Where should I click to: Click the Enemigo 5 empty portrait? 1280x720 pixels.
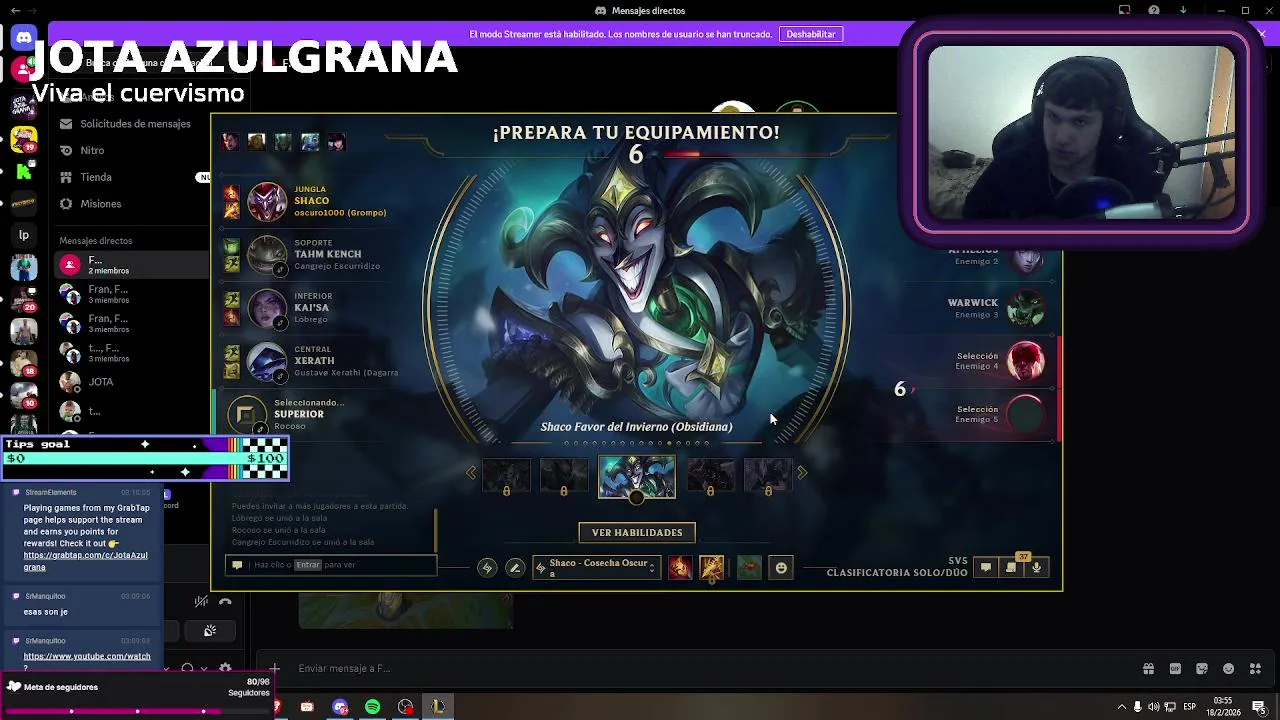1025,414
